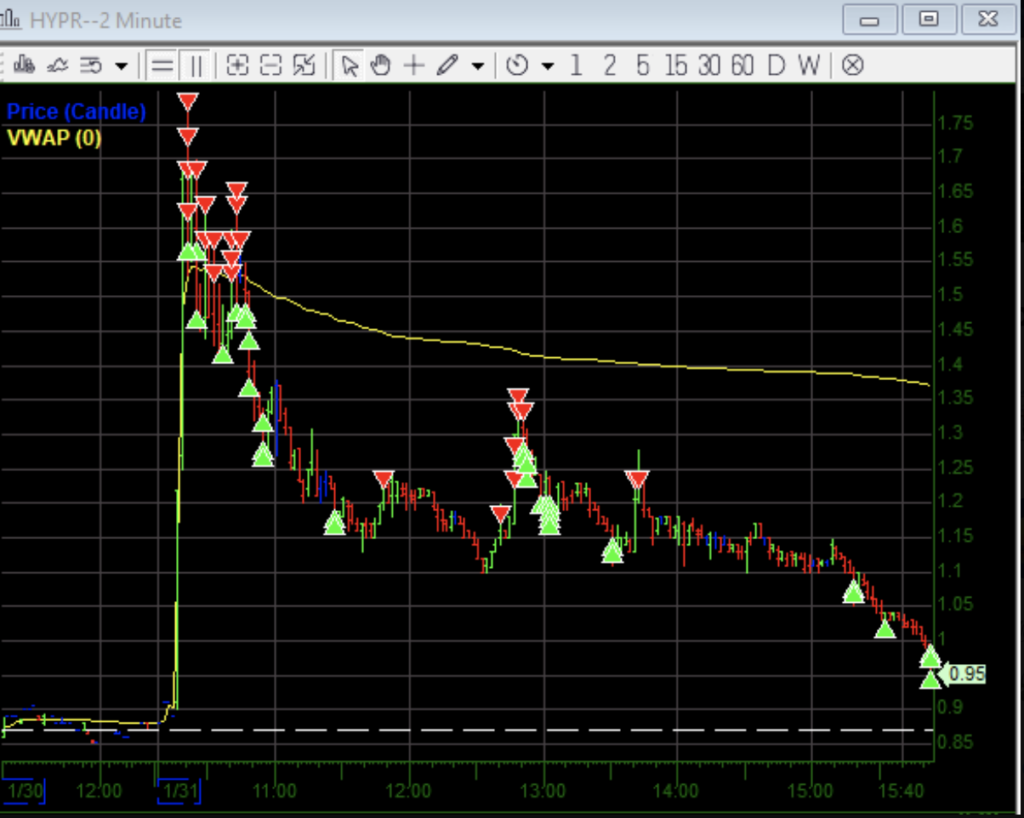This screenshot has height=818, width=1024.
Task: Click the 1/30 date marker on time axis
Action: [24, 791]
